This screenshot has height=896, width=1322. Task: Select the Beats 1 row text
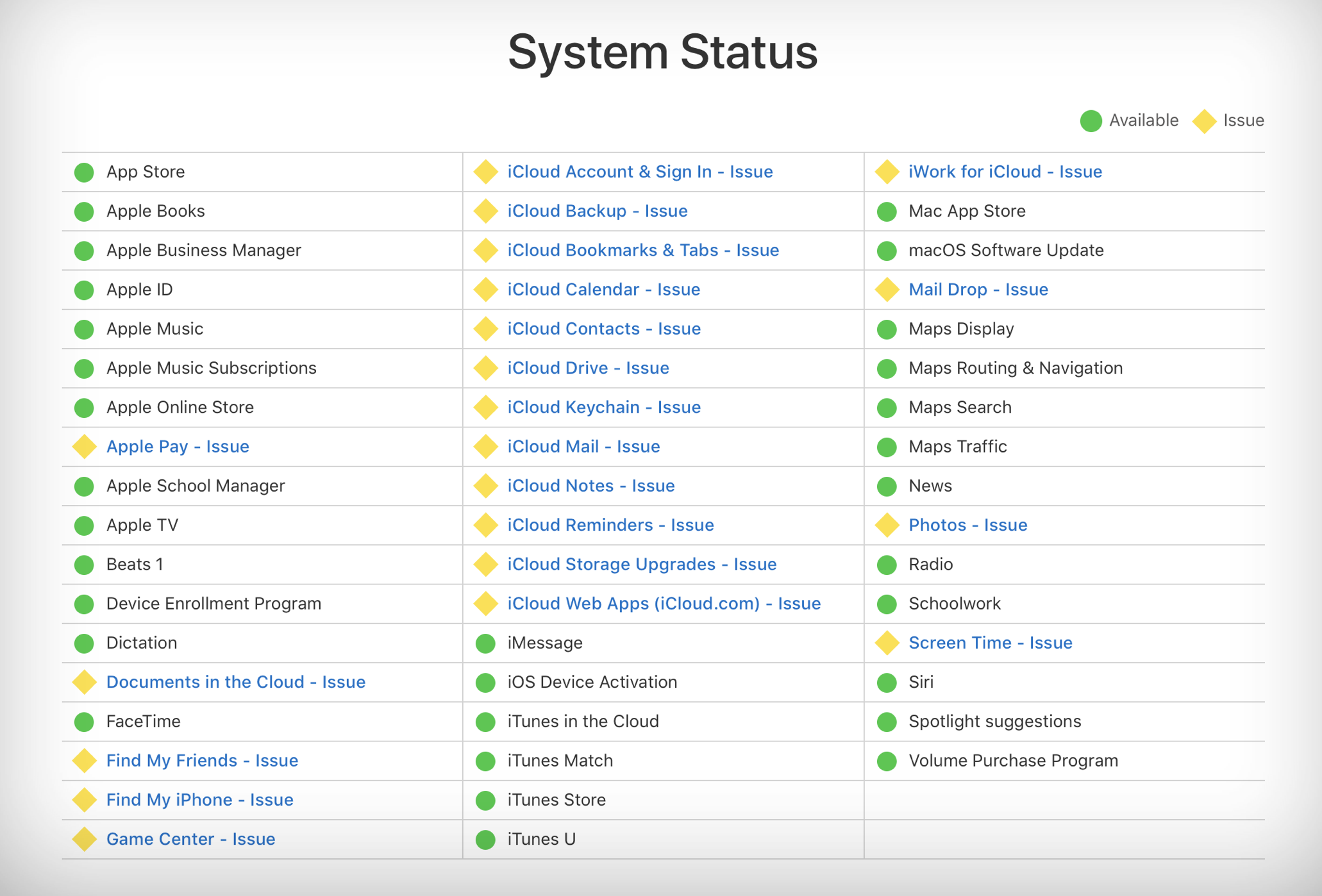tap(135, 564)
